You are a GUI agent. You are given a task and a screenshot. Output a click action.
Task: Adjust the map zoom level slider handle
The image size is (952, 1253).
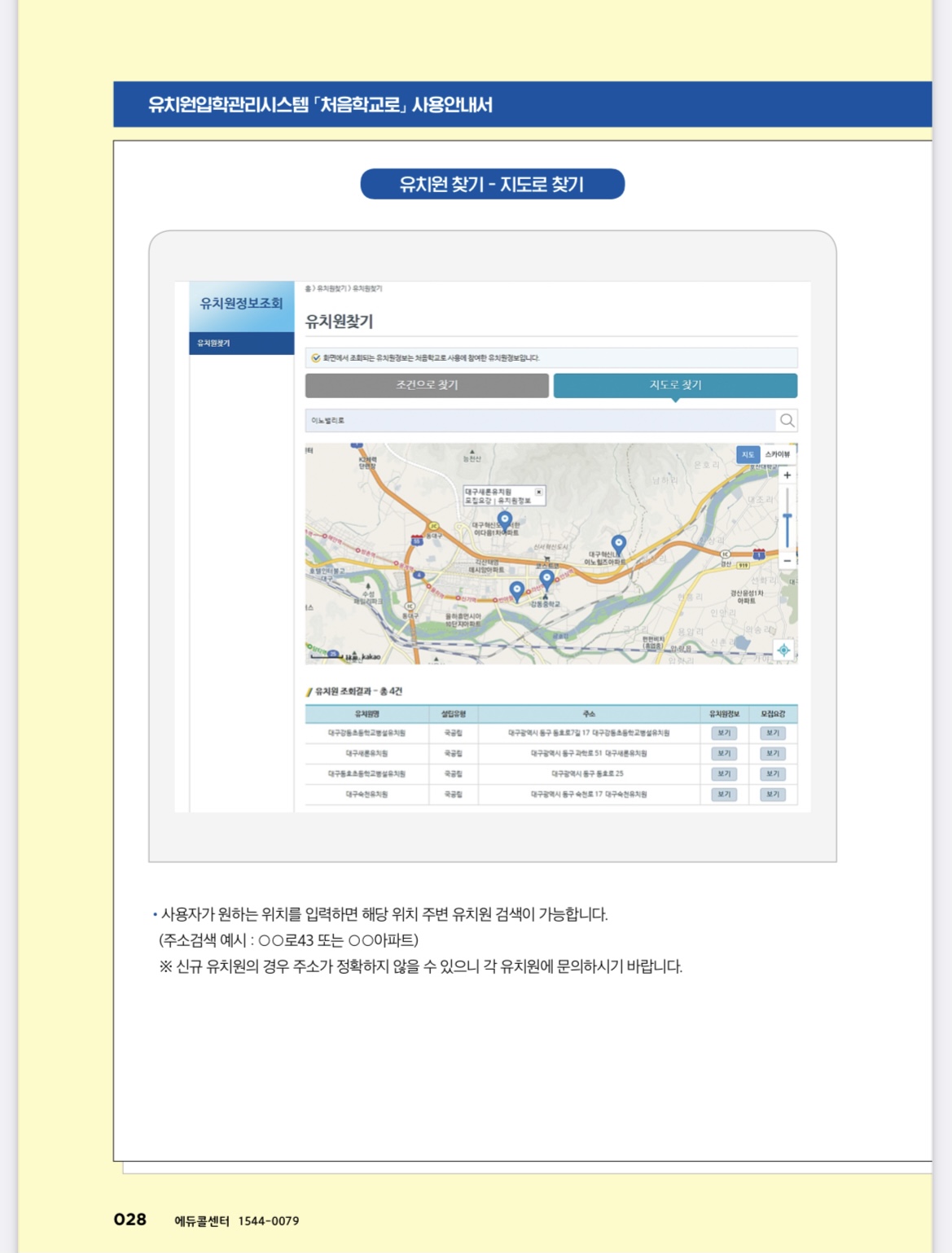coord(787,517)
